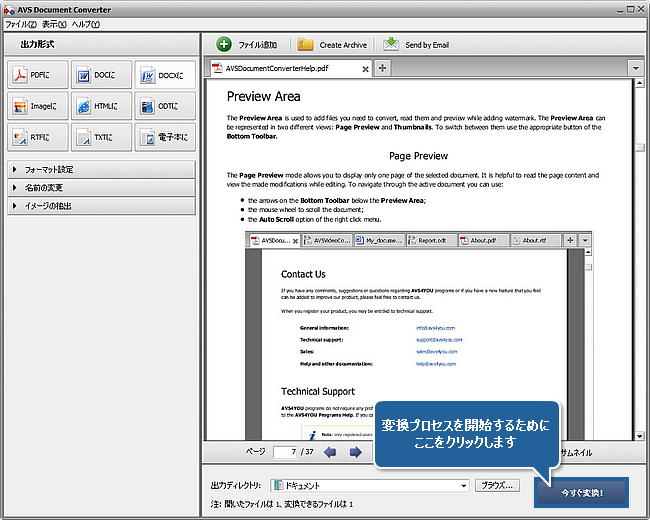Click the Send by Email label
The height and width of the screenshot is (520, 650).
pyautogui.click(x=427, y=45)
